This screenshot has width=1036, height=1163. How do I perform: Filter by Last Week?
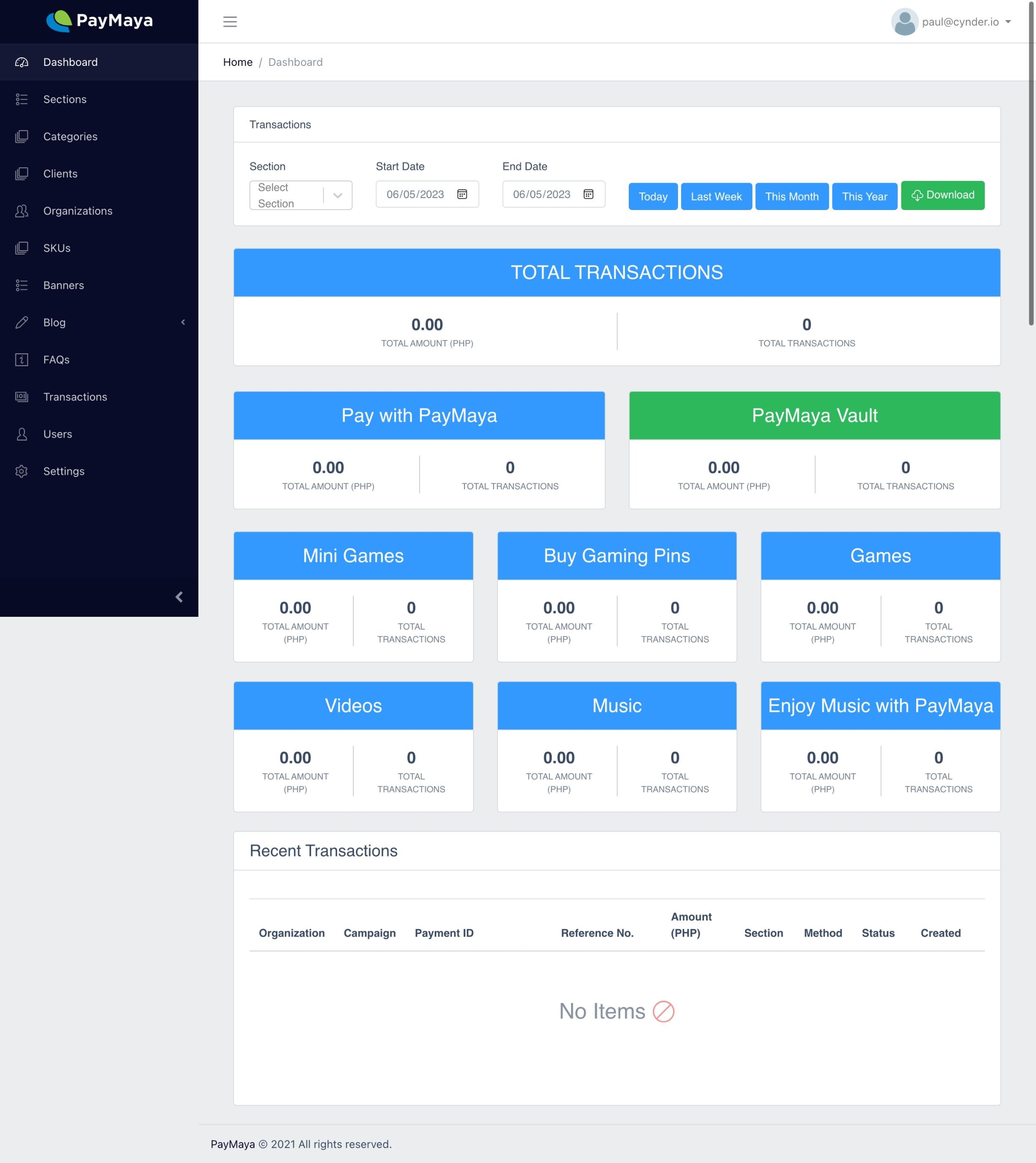click(716, 196)
